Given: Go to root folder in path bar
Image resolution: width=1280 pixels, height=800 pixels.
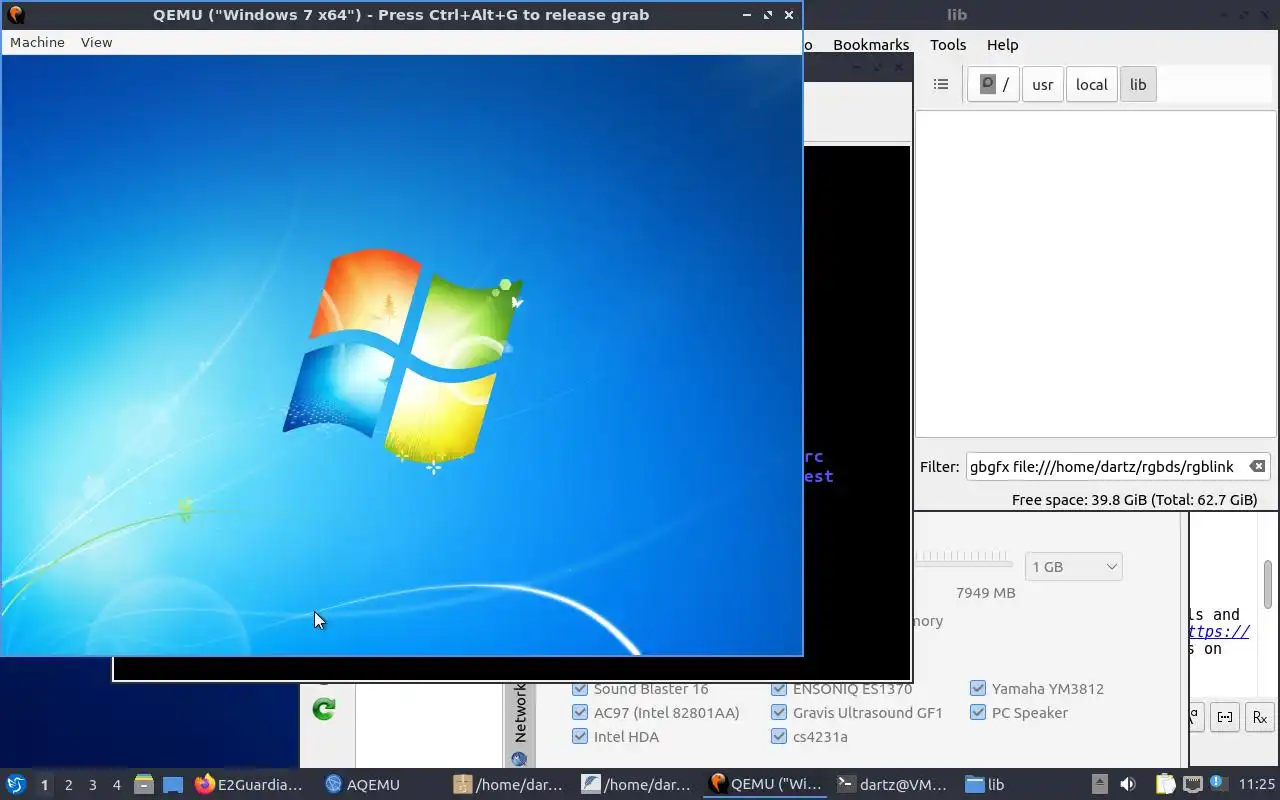Looking at the screenshot, I should coord(993,84).
